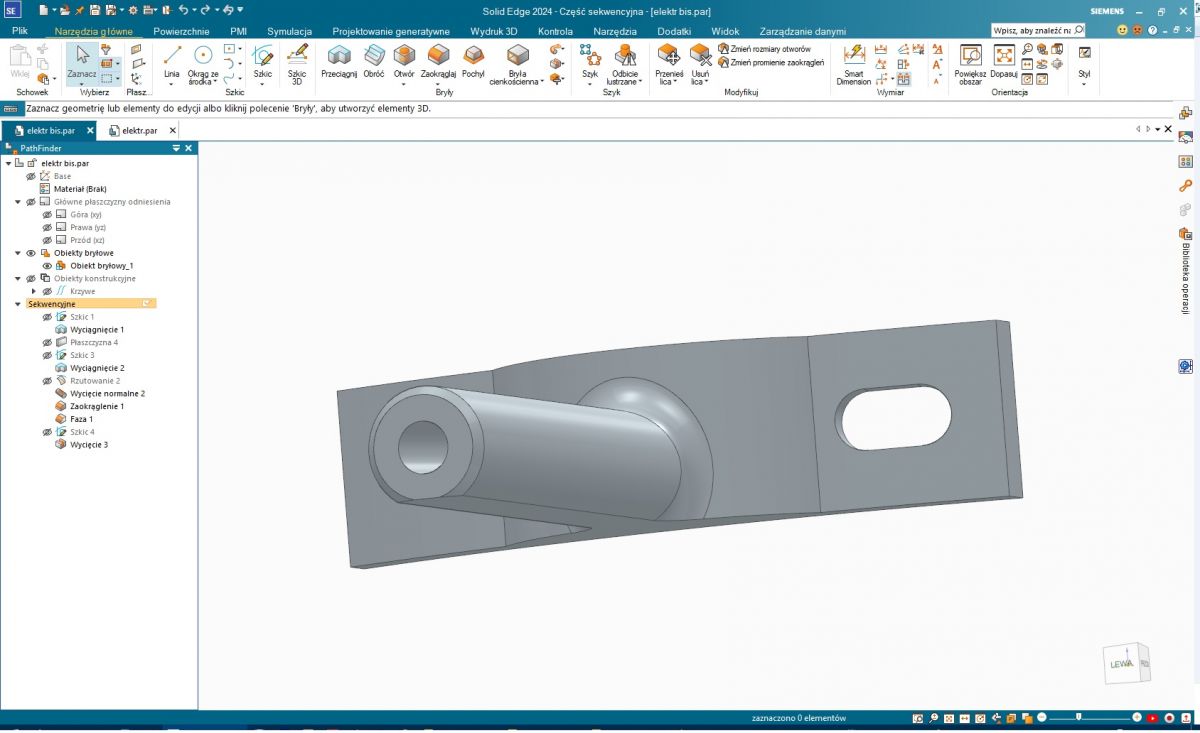Adjust the zoom slider in status bar
The width and height of the screenshot is (1200, 733).
click(x=1079, y=718)
